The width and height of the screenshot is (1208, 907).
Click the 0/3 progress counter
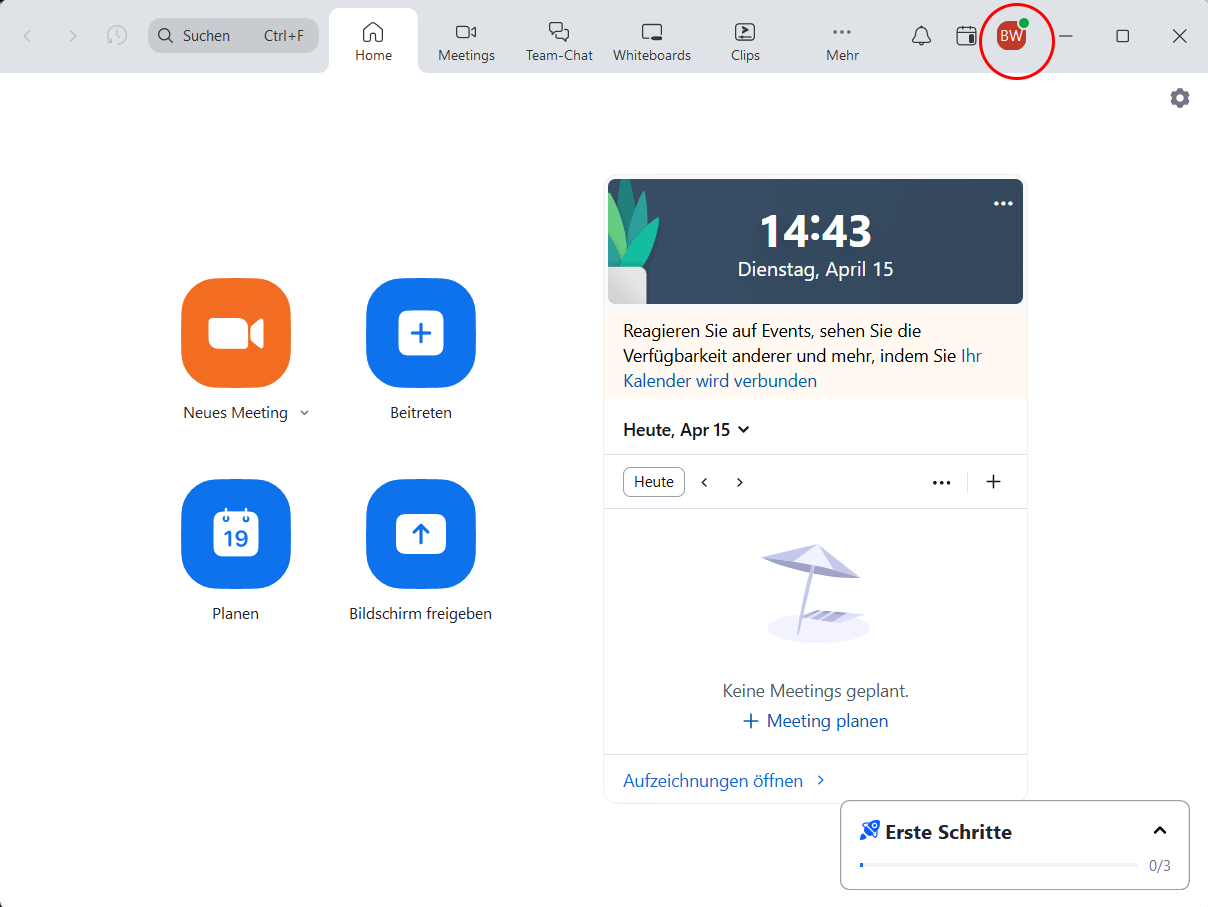click(1159, 866)
